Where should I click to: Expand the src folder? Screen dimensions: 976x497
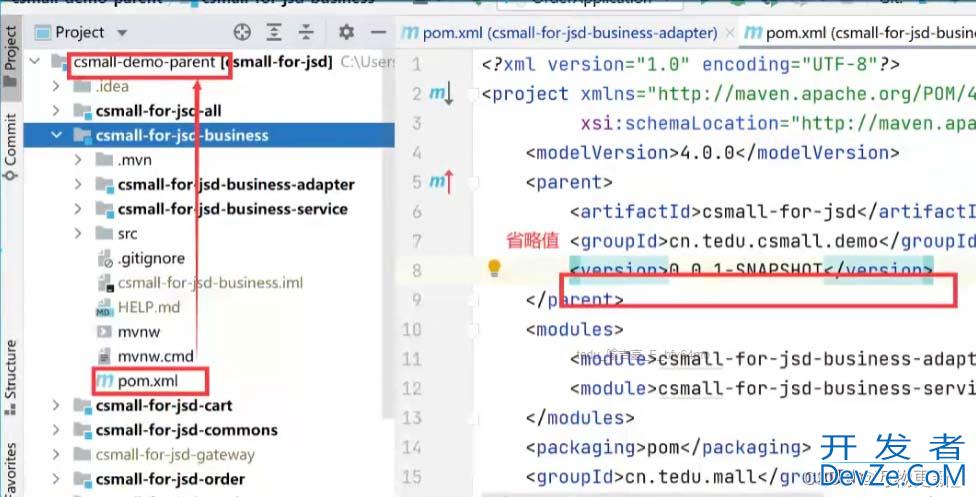(78, 234)
